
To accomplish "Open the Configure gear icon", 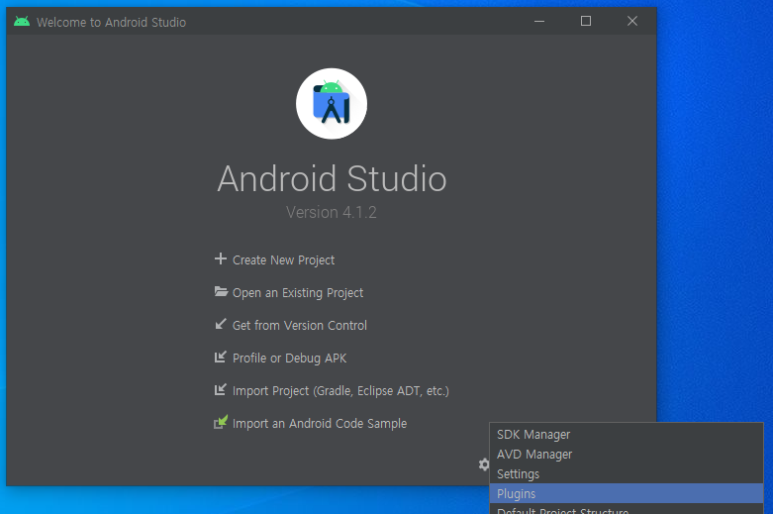I will tap(484, 464).
